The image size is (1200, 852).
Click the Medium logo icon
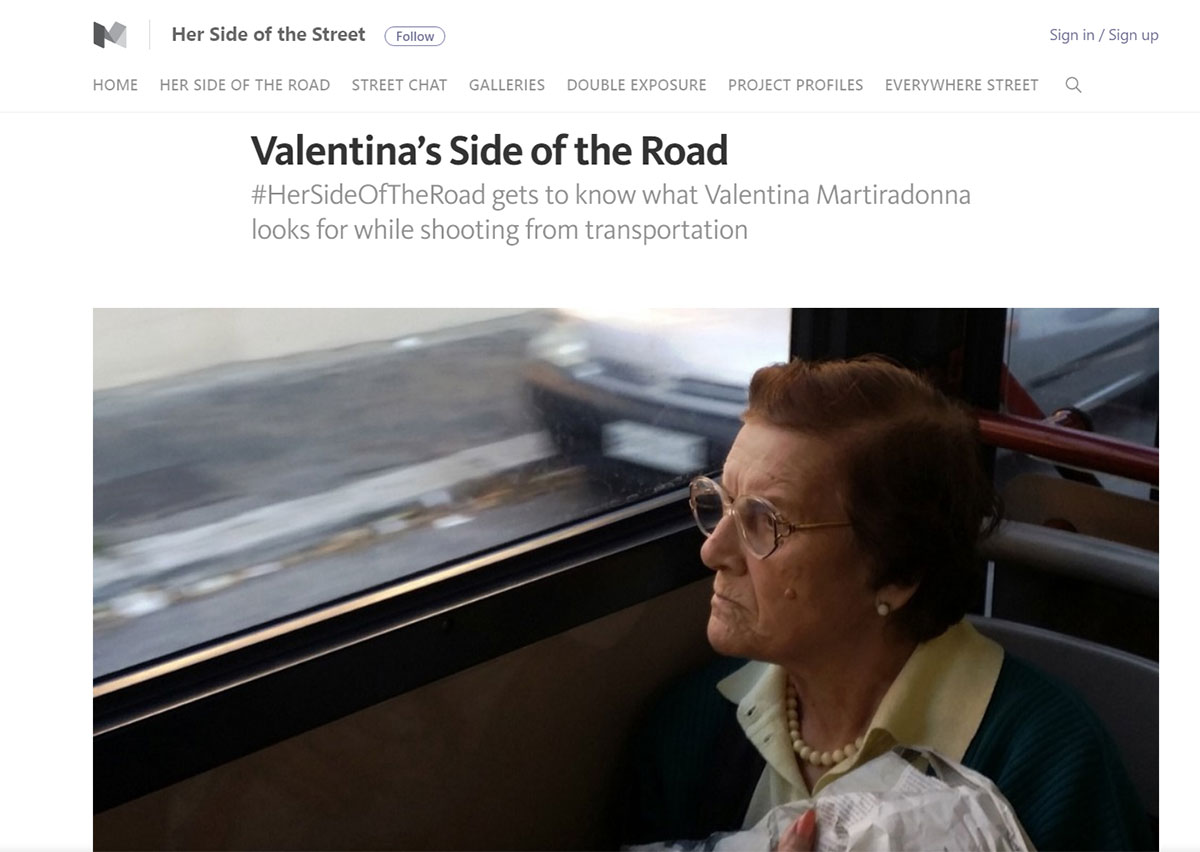(x=110, y=35)
